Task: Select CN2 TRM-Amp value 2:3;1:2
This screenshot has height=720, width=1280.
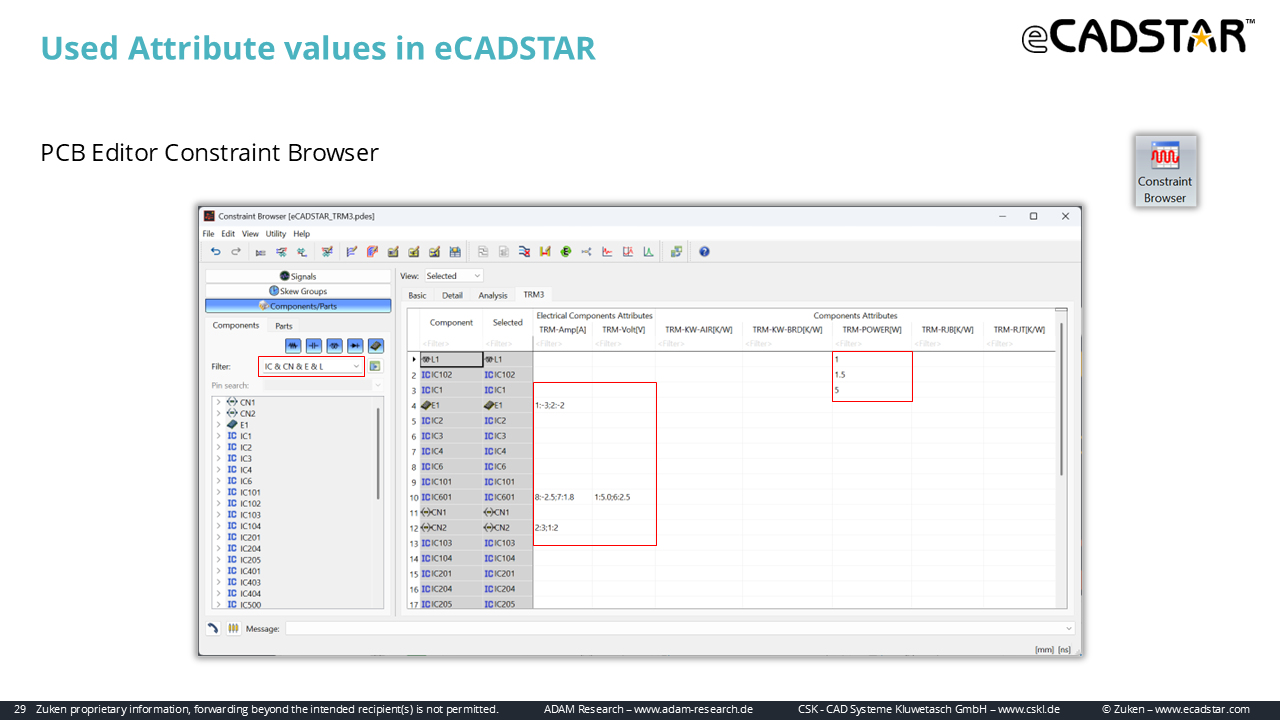Action: click(x=546, y=527)
